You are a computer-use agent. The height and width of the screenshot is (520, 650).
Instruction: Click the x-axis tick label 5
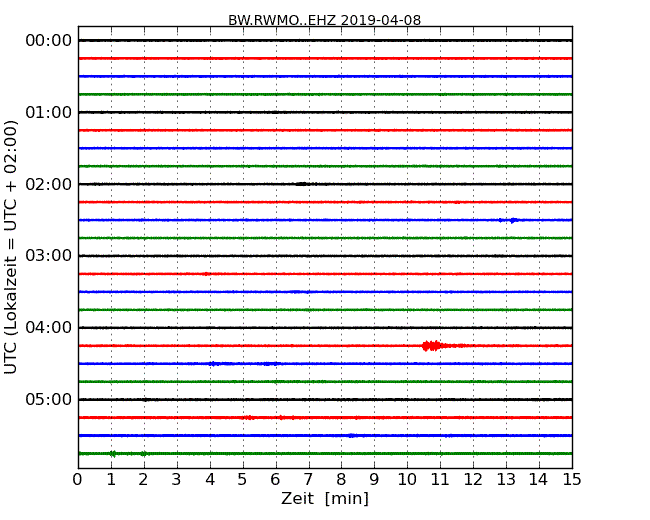[x=243, y=480]
